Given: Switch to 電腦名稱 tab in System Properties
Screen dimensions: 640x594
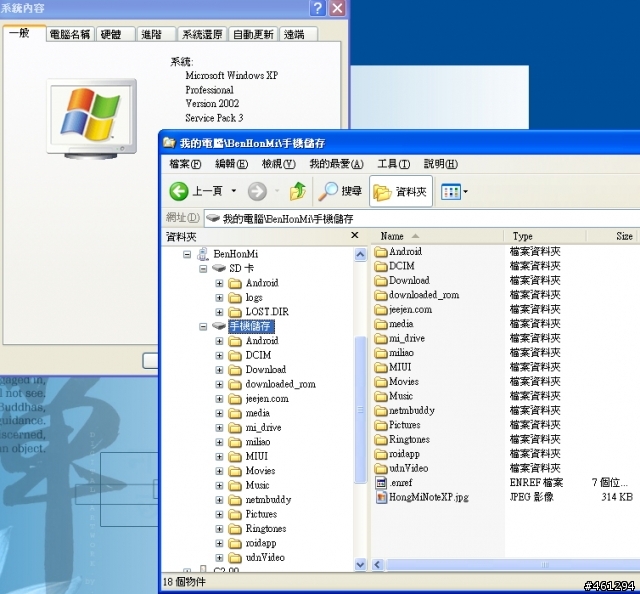Looking at the screenshot, I should point(70,34).
